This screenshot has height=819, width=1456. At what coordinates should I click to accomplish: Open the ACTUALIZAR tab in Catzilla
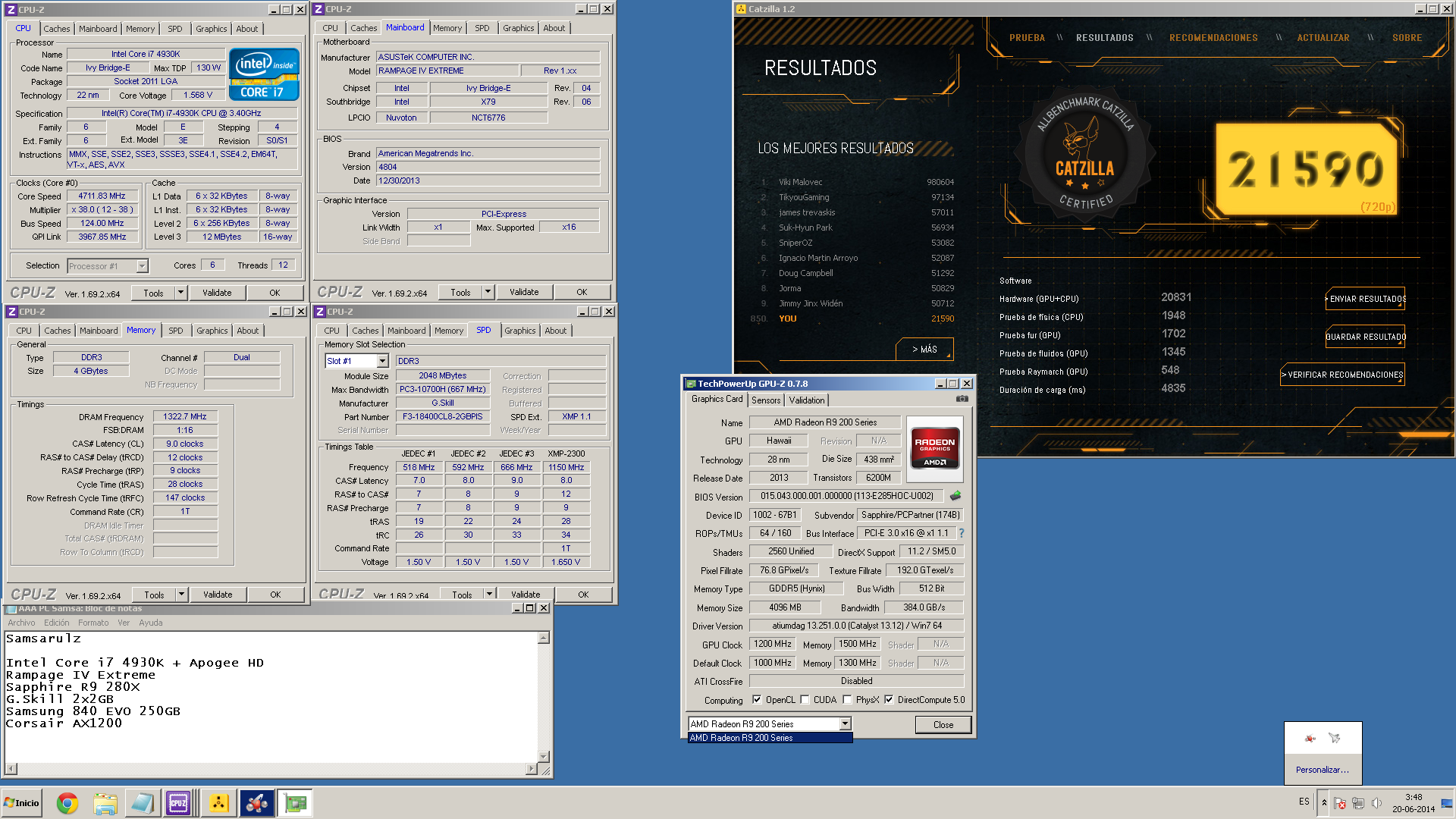[x=1323, y=38]
